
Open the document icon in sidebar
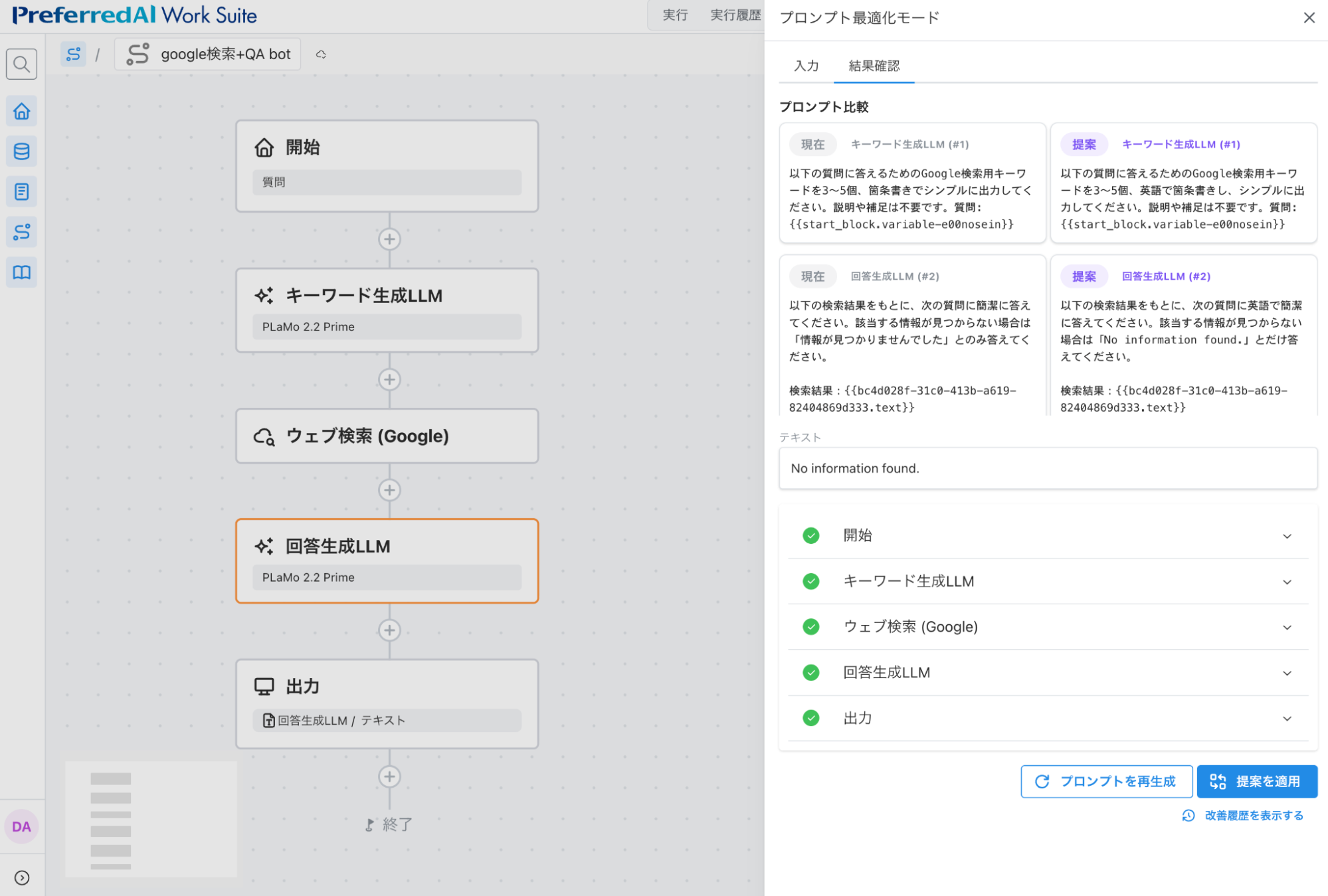[x=21, y=192]
